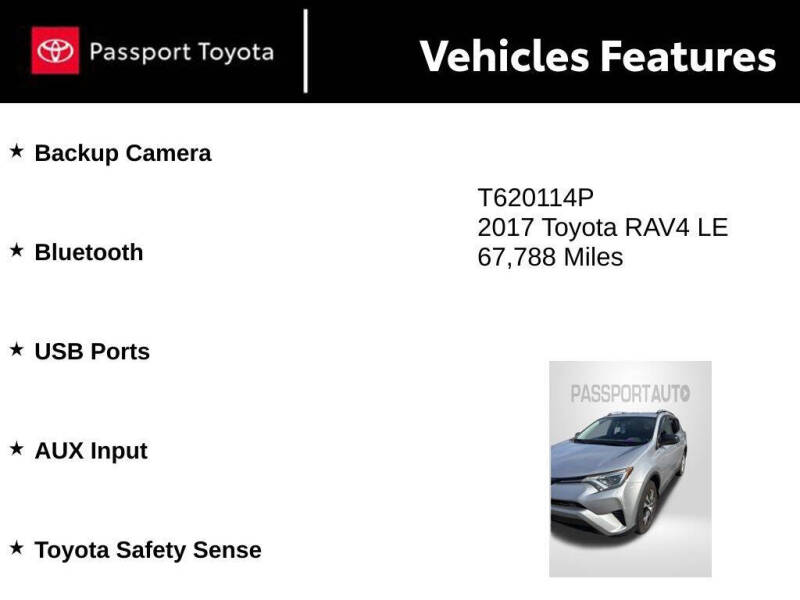The width and height of the screenshot is (800, 600).
Task: Open the silver RAV4 vehicle photo
Action: (x=630, y=469)
